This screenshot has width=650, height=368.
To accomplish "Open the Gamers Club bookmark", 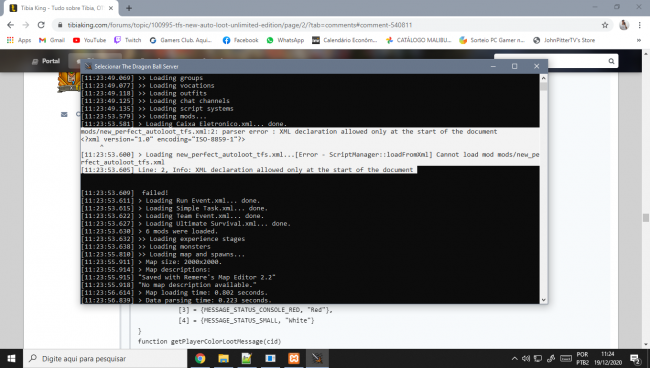I will pyautogui.click(x=180, y=40).
